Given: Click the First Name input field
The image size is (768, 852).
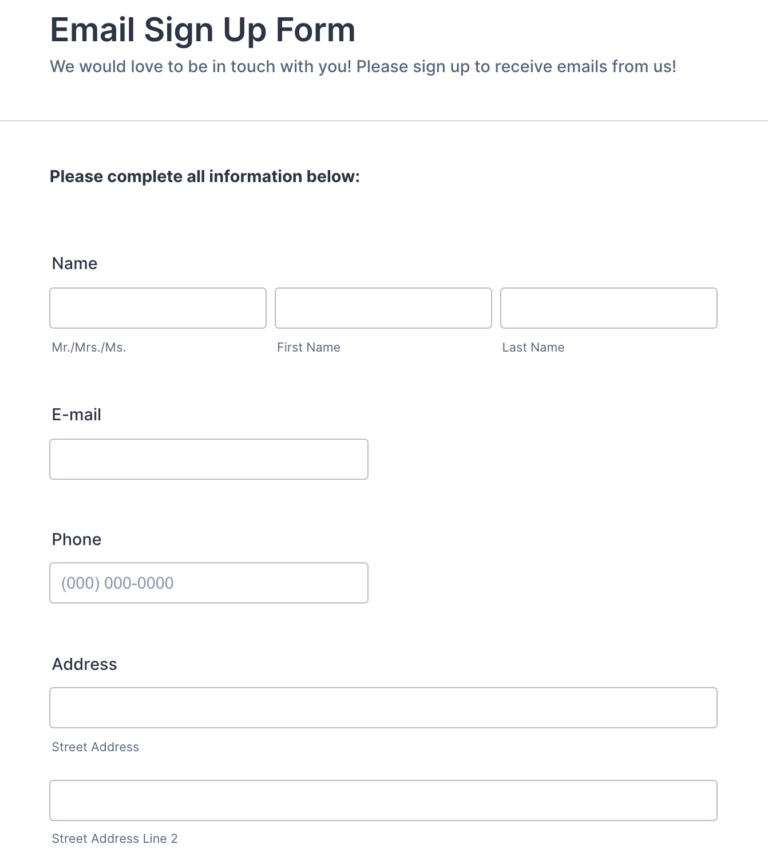Looking at the screenshot, I should click(383, 307).
